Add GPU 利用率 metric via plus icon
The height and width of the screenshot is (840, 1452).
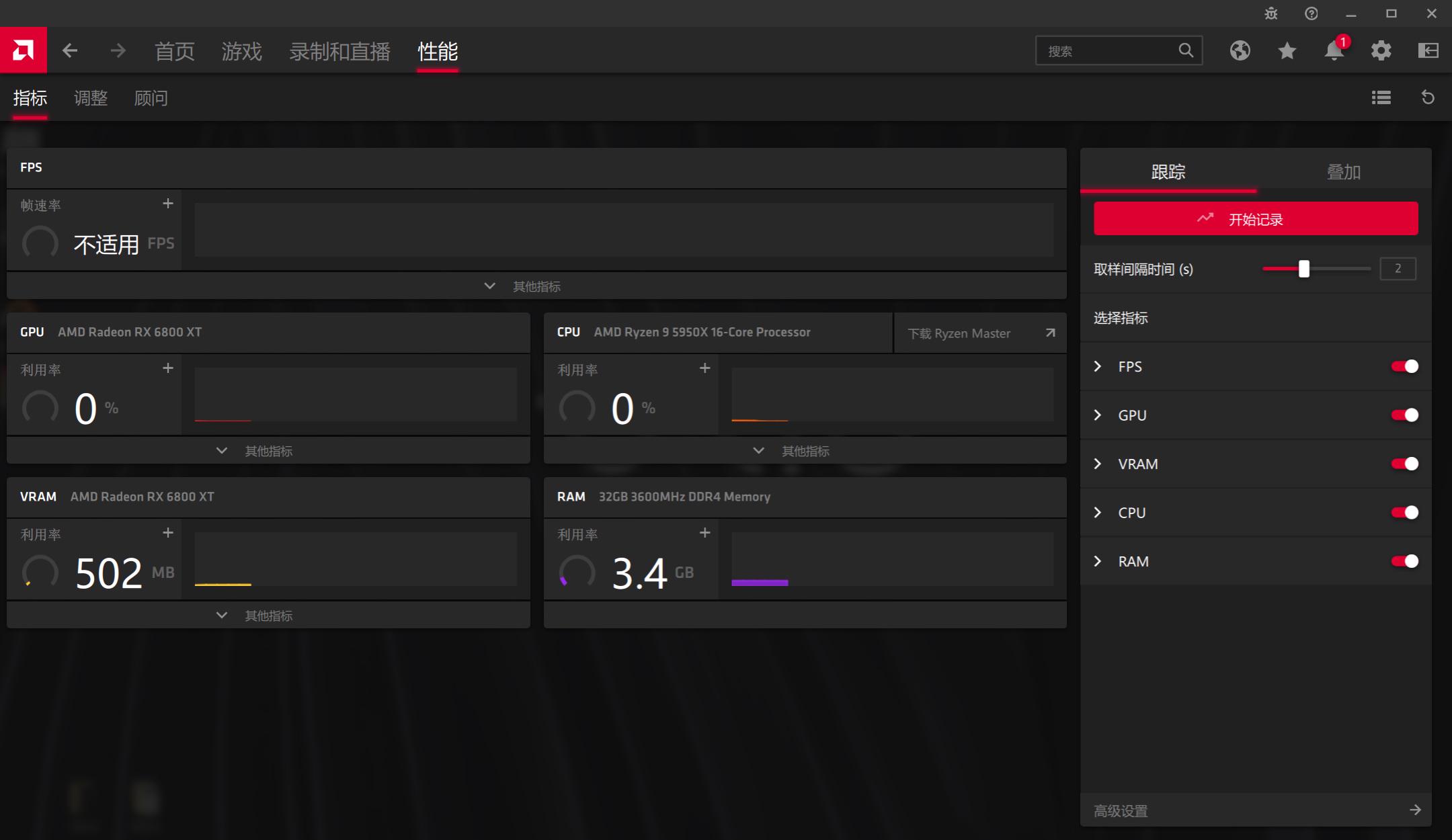(168, 368)
